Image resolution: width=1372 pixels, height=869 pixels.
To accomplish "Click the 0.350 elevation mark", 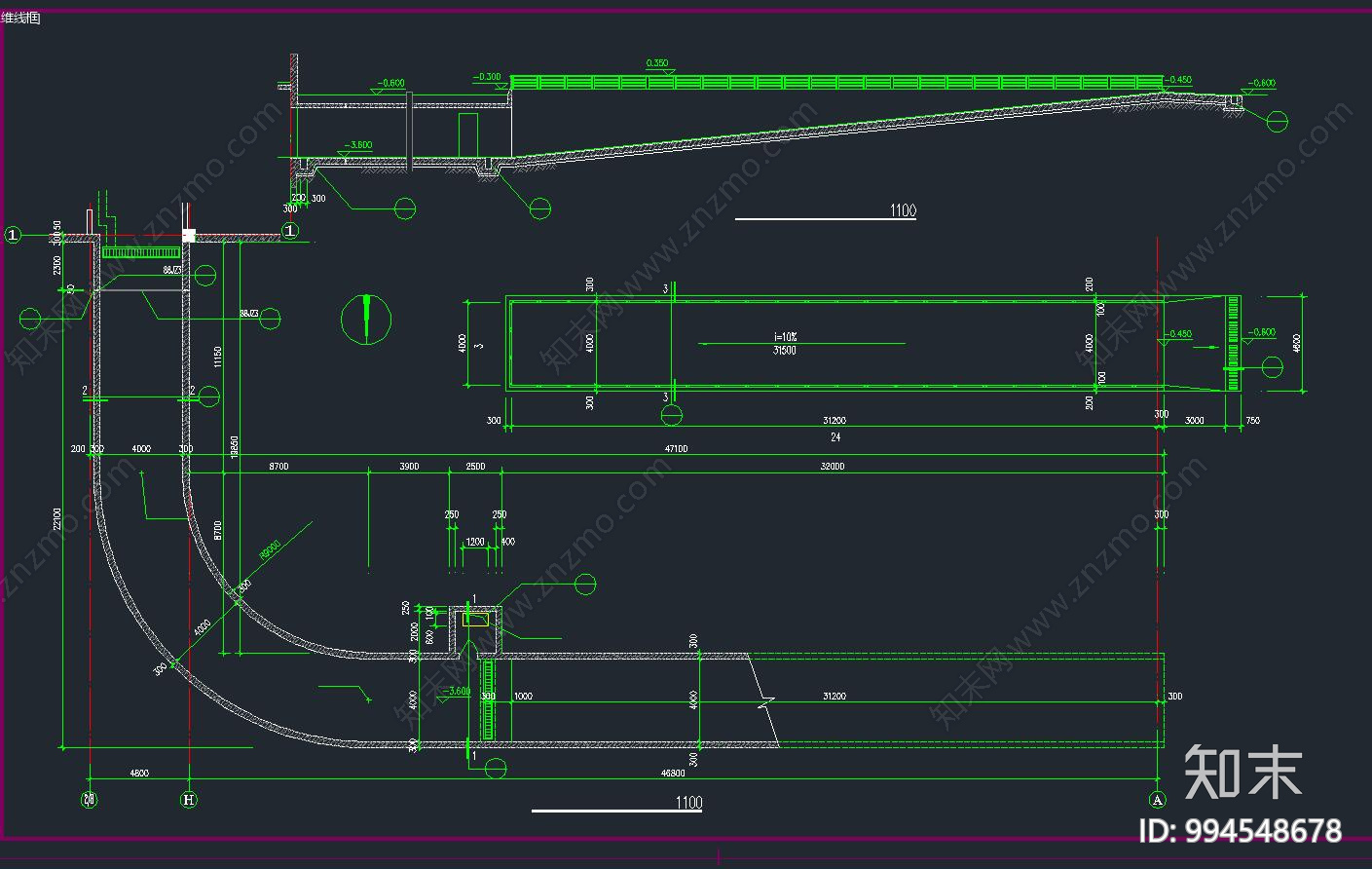I will click(x=658, y=63).
